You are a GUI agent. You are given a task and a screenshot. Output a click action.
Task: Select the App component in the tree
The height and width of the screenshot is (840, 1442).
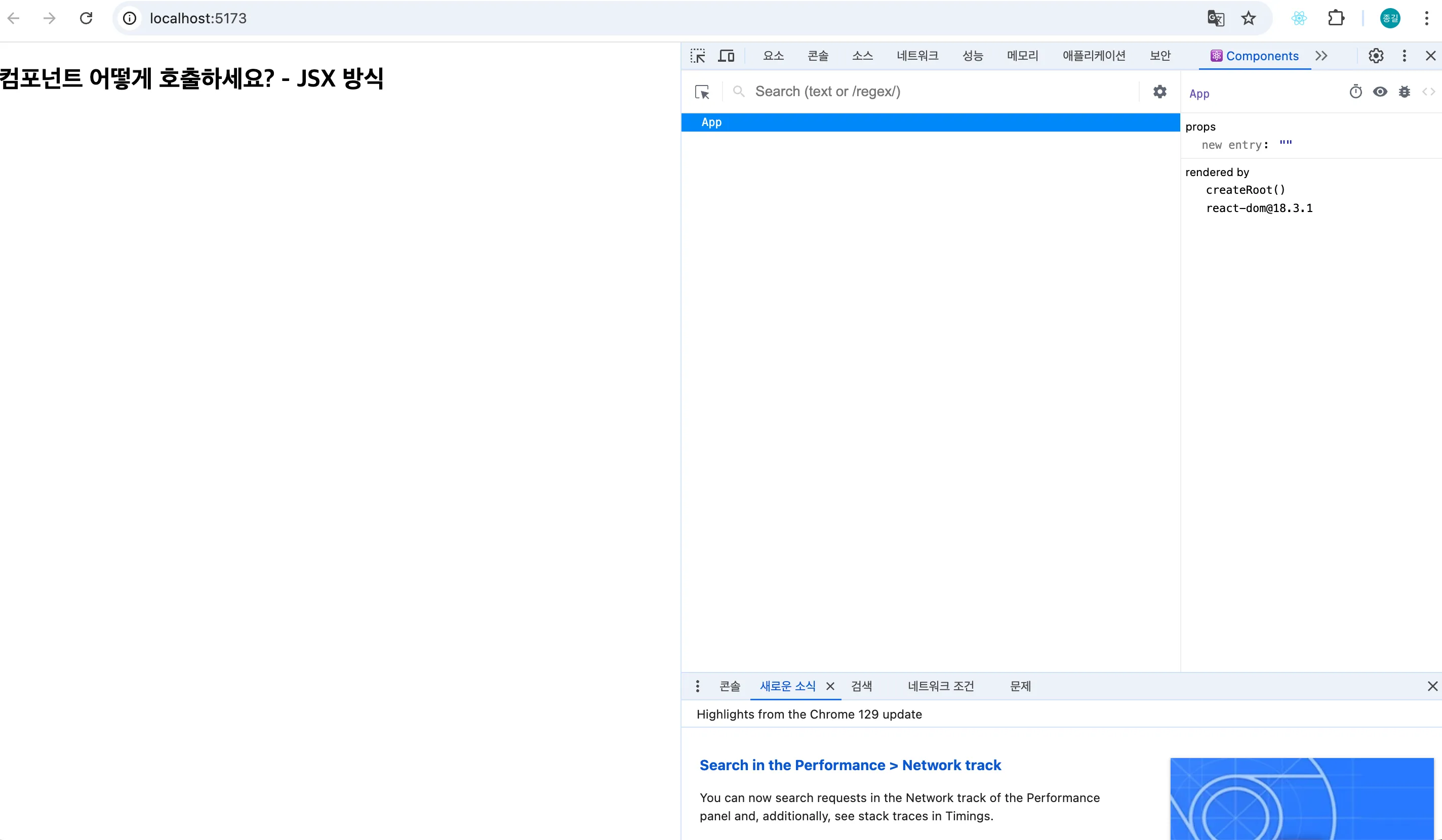[x=711, y=122]
